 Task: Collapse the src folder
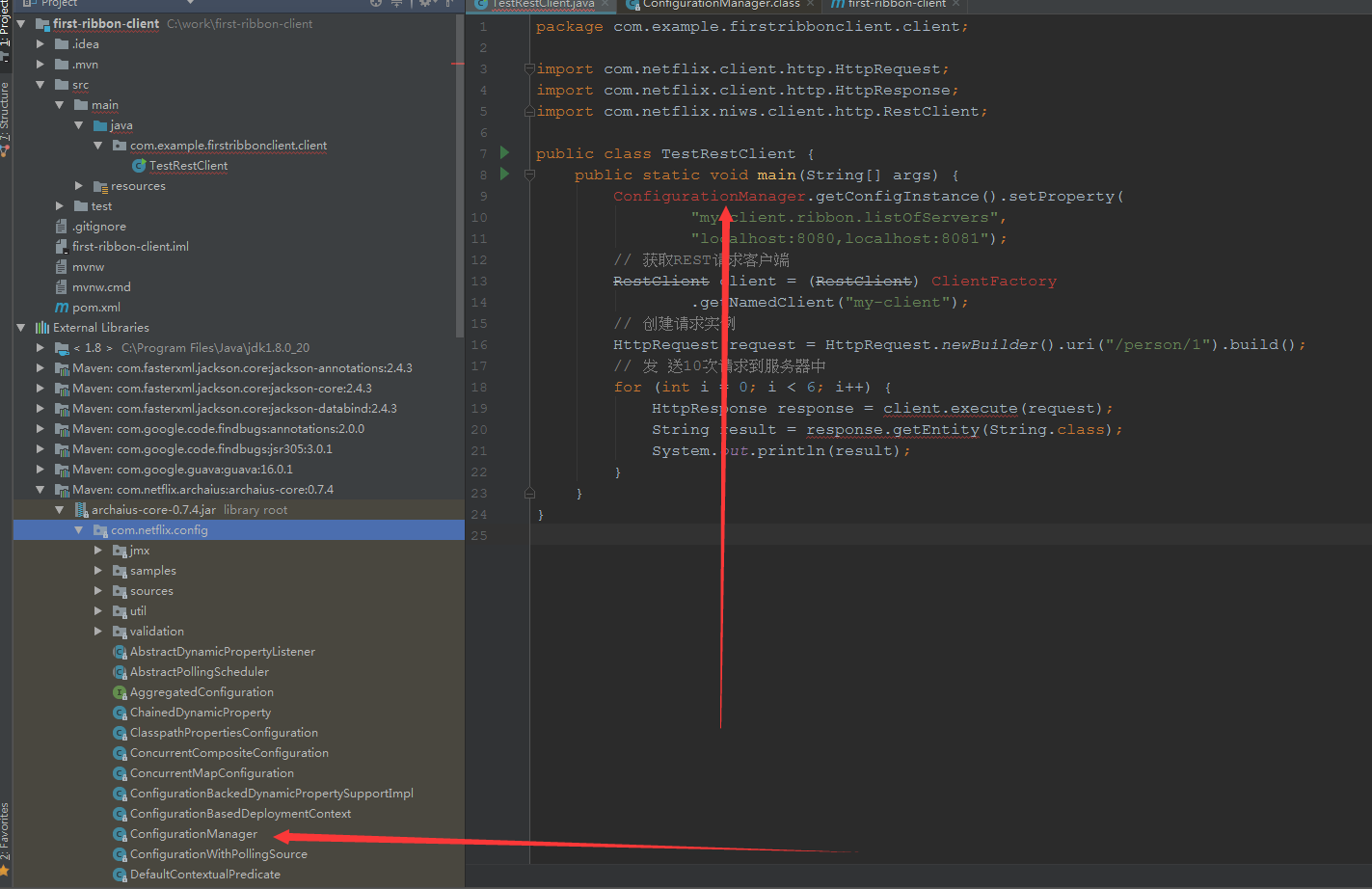pyautogui.click(x=40, y=85)
